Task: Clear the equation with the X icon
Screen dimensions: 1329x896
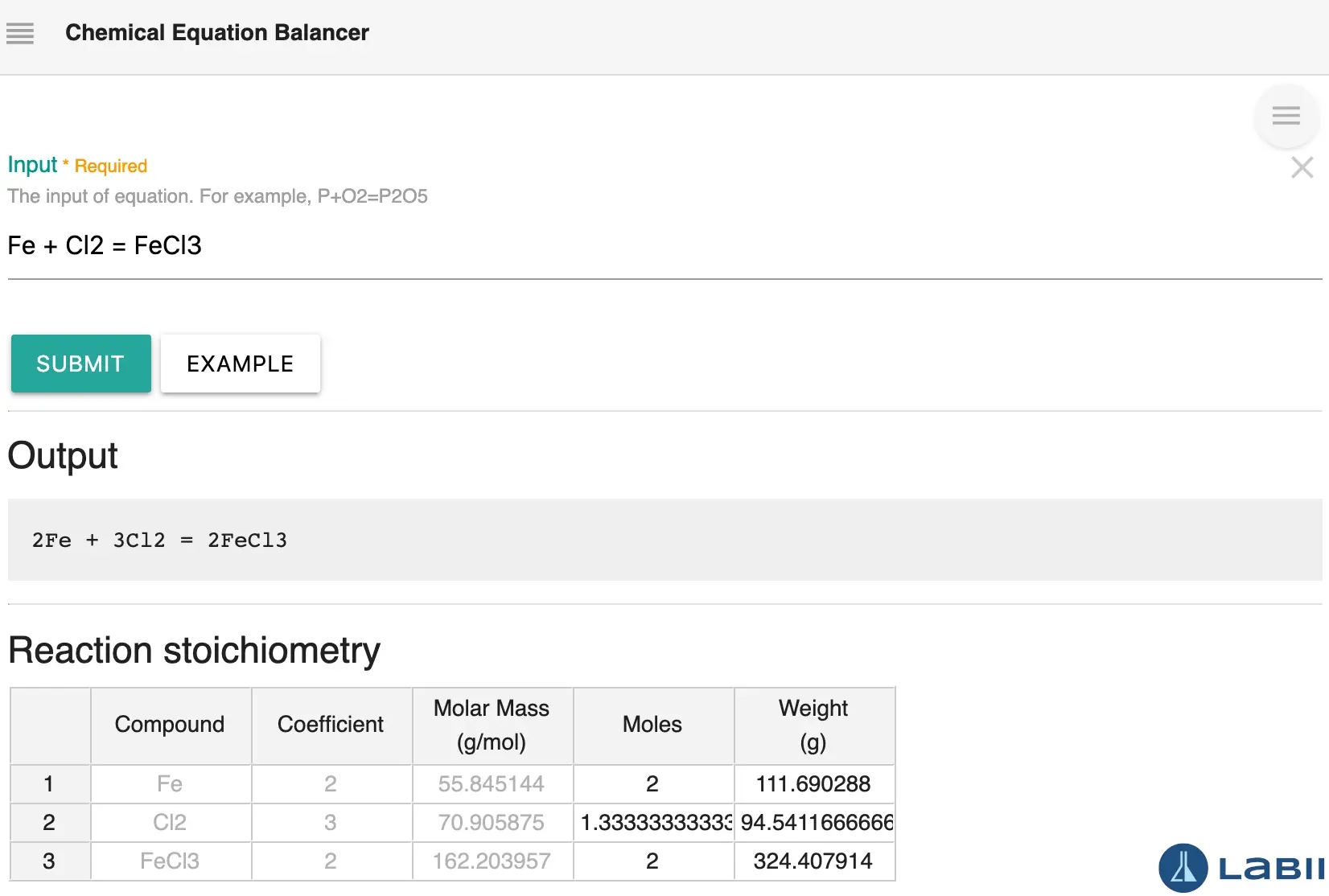Action: 1302,167
